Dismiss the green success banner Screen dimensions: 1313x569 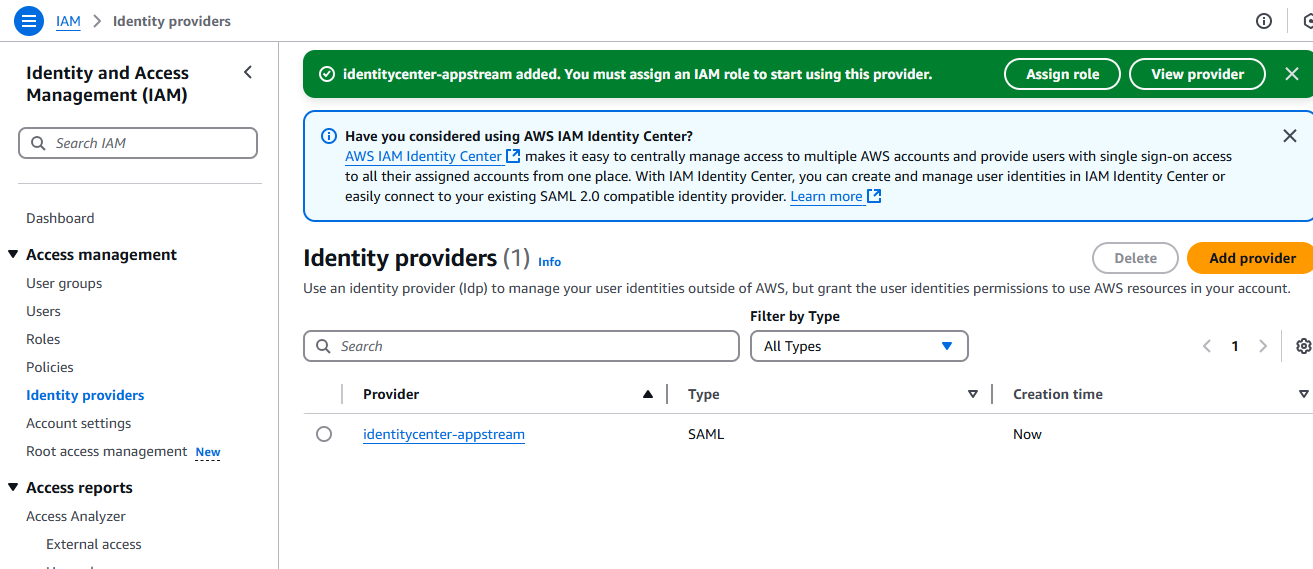click(x=1290, y=74)
